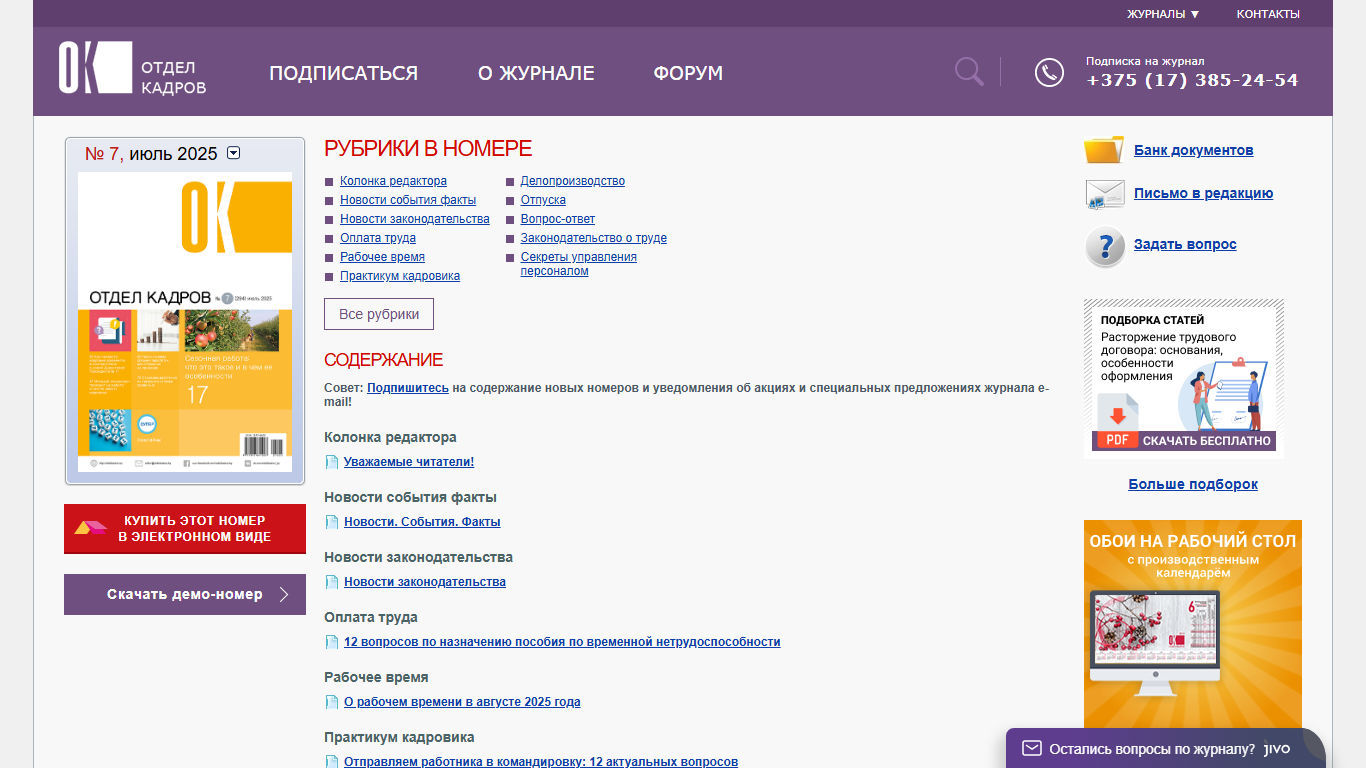
Task: Click the envelope icon in Jivo chat widget
Action: pos(1032,748)
